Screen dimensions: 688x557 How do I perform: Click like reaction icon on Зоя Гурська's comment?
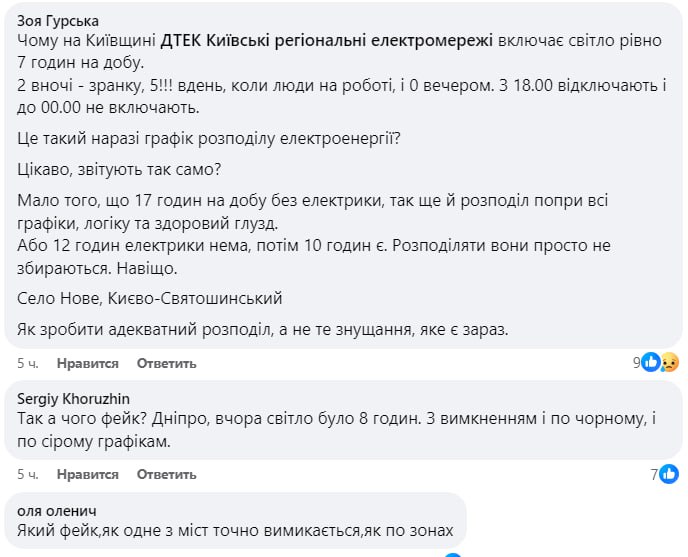[651, 362]
